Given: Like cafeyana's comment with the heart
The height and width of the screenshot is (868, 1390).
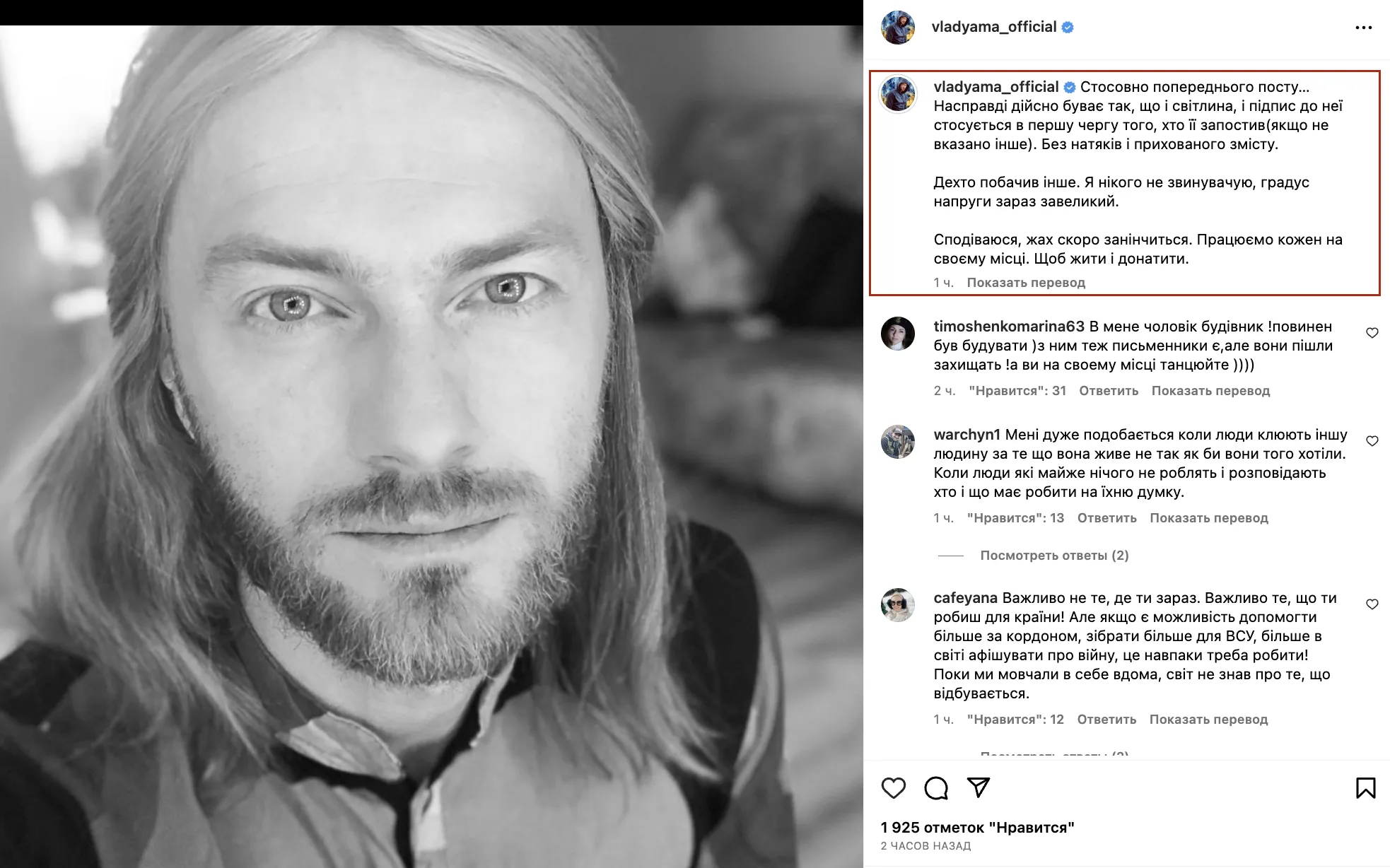Looking at the screenshot, I should coord(1372,604).
